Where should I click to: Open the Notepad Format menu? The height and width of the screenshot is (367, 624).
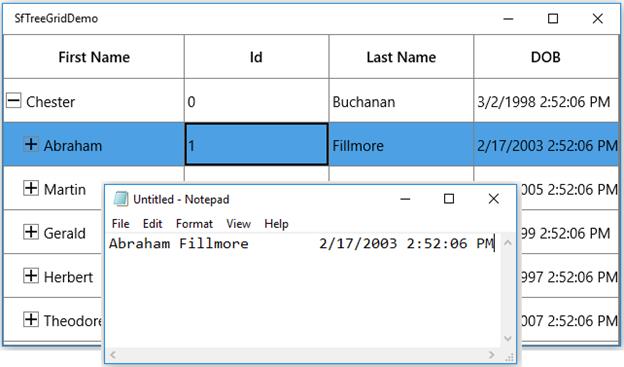click(194, 224)
